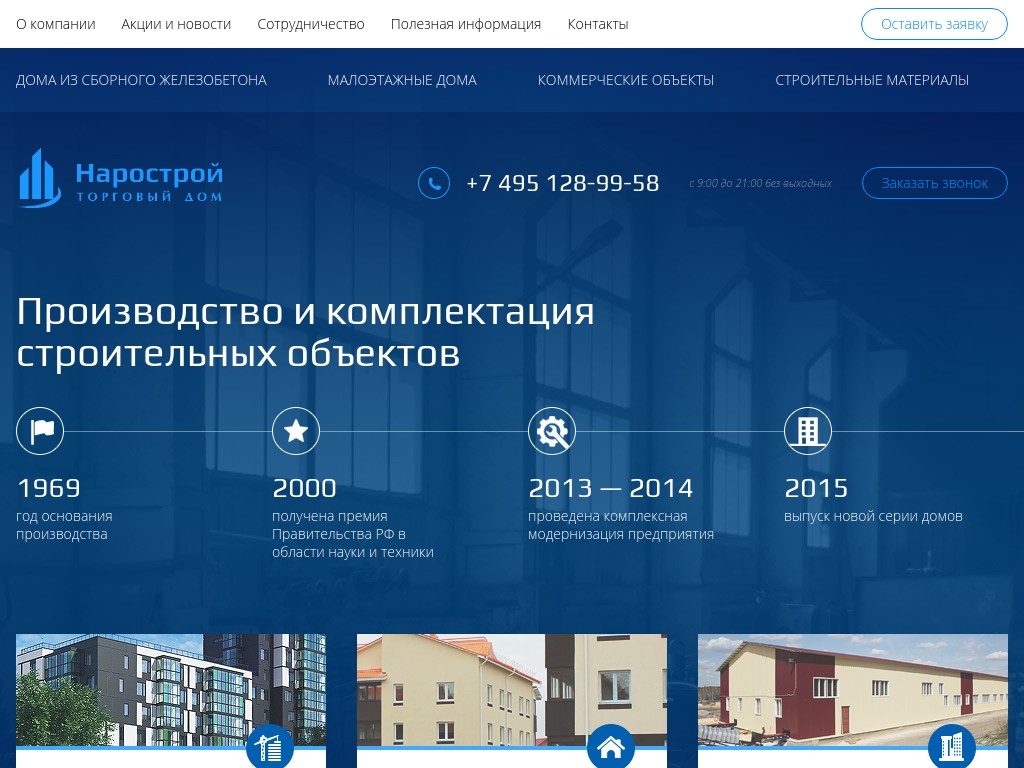Image resolution: width=1024 pixels, height=768 pixels.
Task: Select the star icon above 2000
Action: pos(296,431)
